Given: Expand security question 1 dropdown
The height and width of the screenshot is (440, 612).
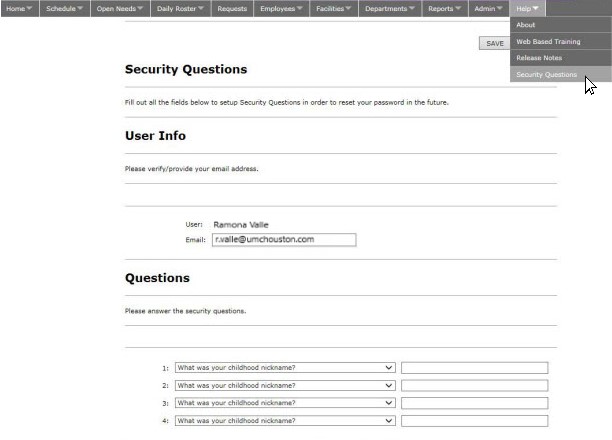Looking at the screenshot, I should click(x=285, y=367).
